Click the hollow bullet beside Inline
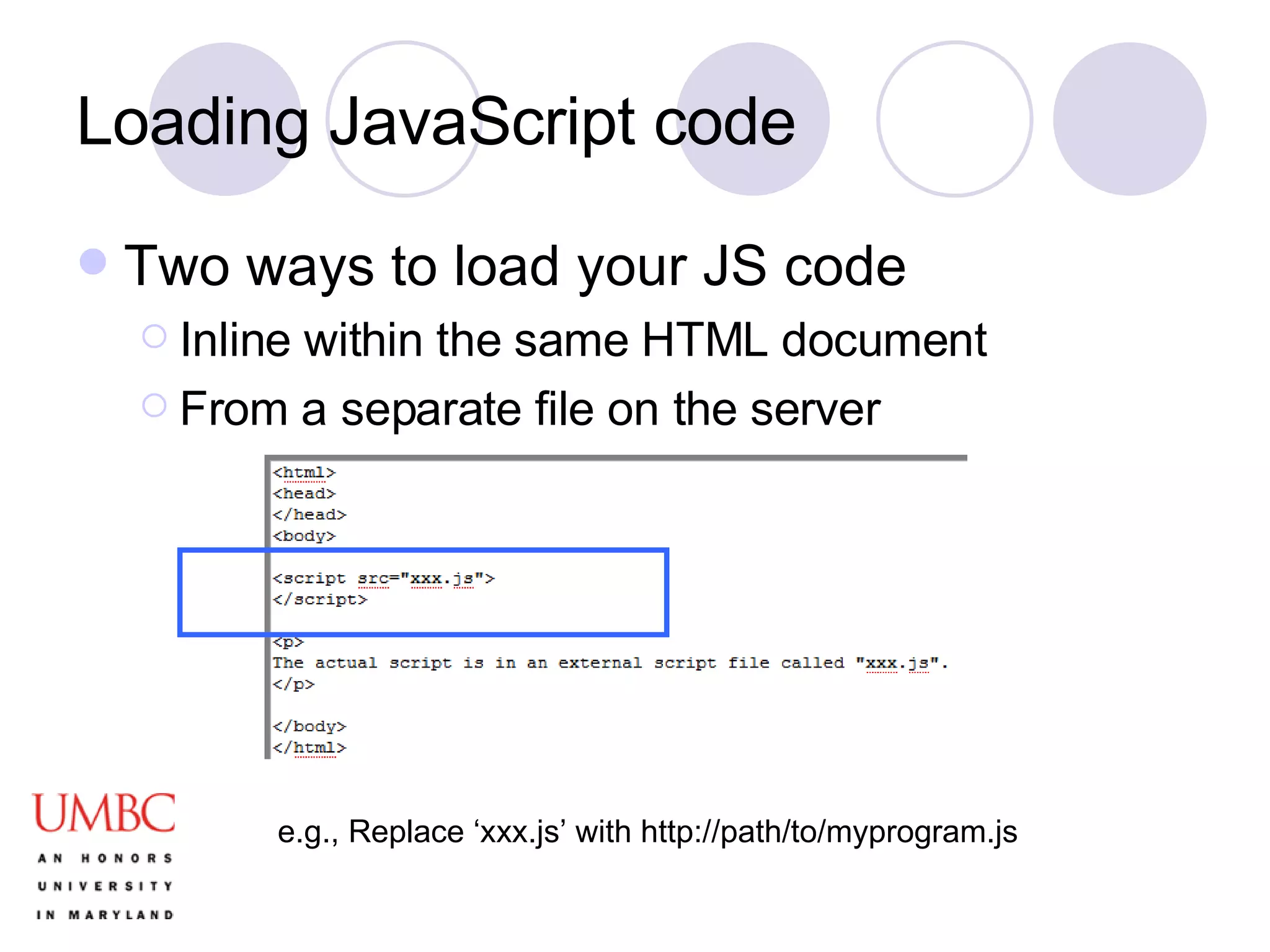Screen dimensions: 1270x952 [154, 337]
